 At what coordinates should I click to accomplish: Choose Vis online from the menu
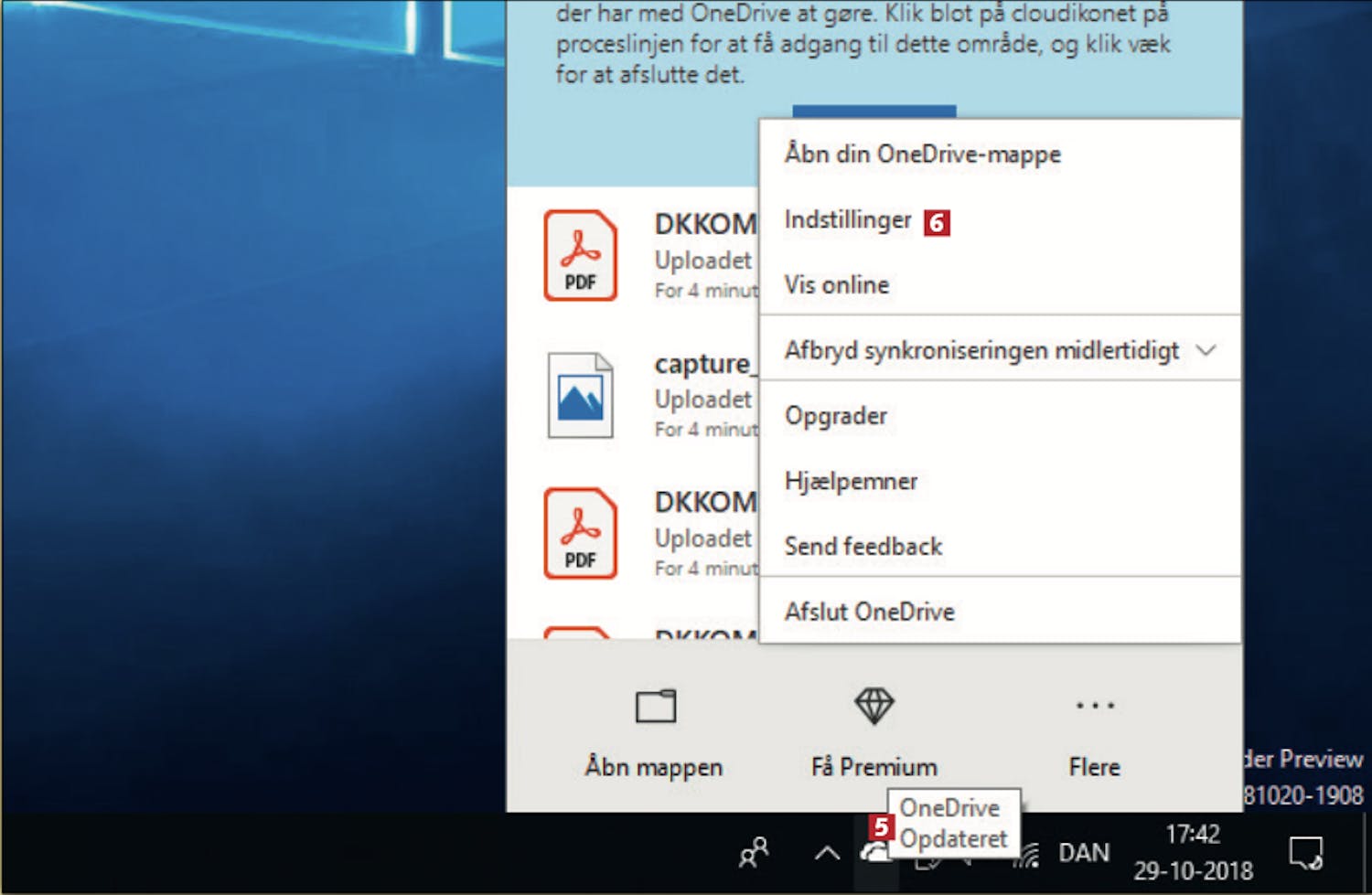coord(1000,284)
